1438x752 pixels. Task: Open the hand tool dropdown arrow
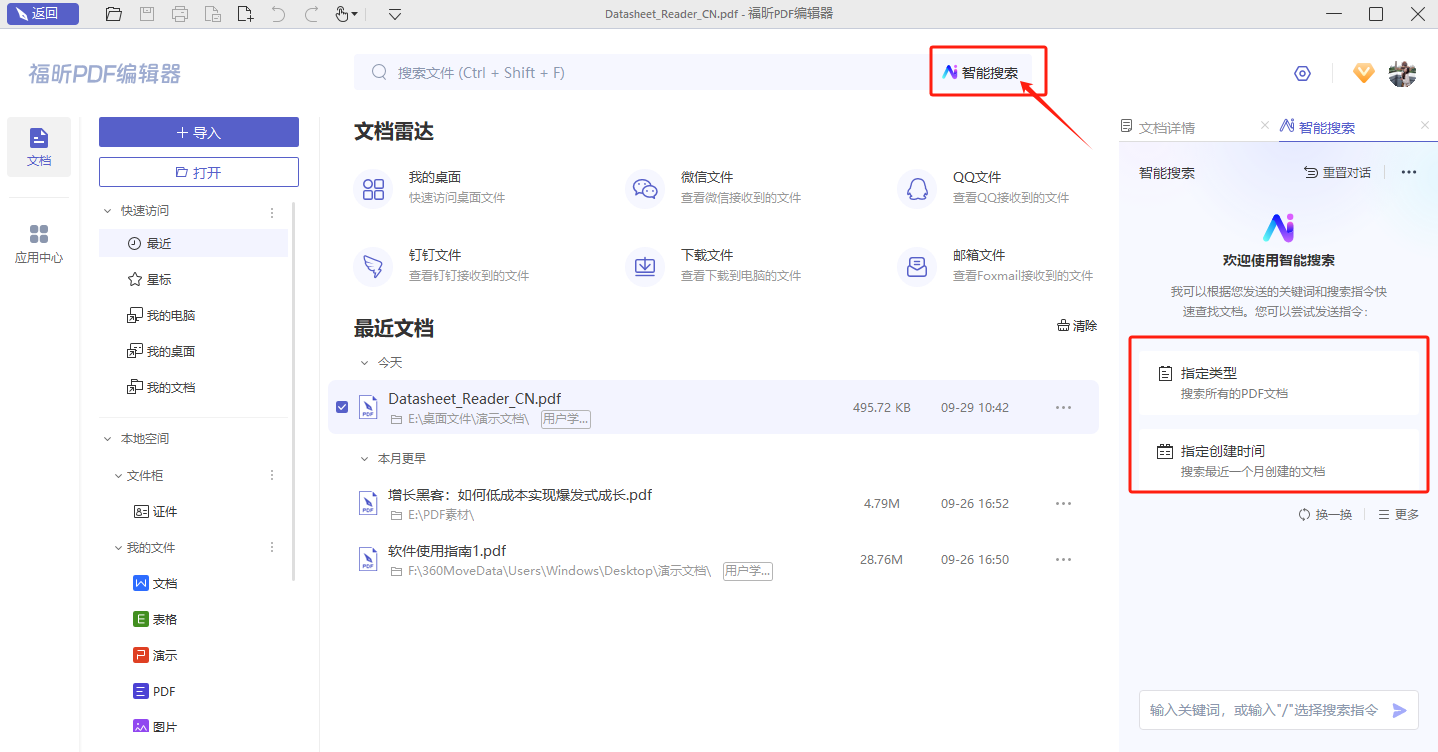tap(354, 14)
